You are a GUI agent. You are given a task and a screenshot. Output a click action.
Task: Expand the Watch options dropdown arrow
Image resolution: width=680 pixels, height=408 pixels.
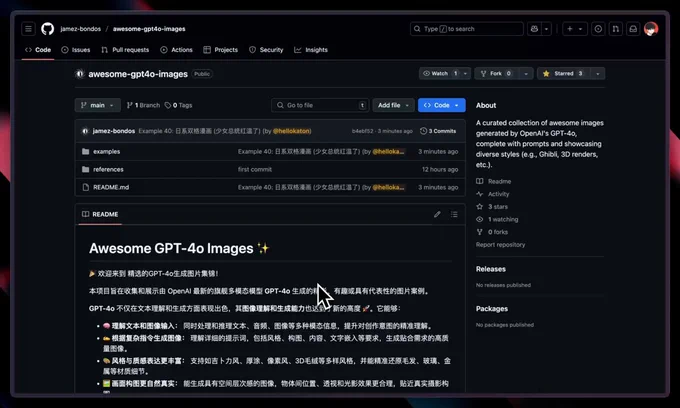[465, 74]
